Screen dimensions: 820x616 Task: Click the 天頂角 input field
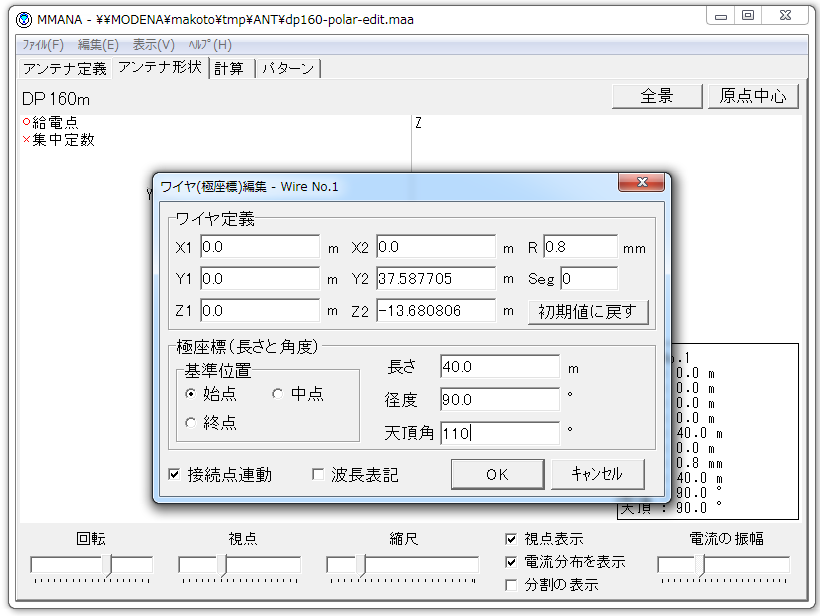pyautogui.click(x=499, y=433)
